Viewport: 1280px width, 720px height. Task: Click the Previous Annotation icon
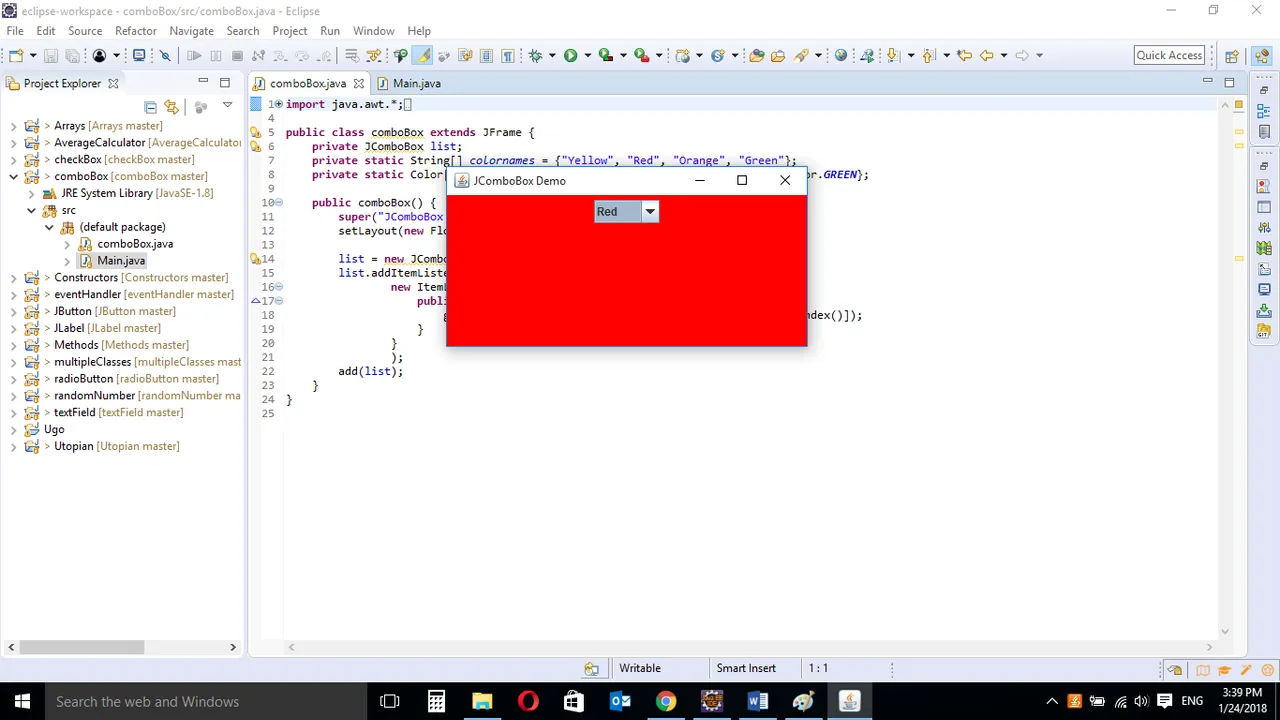point(929,56)
